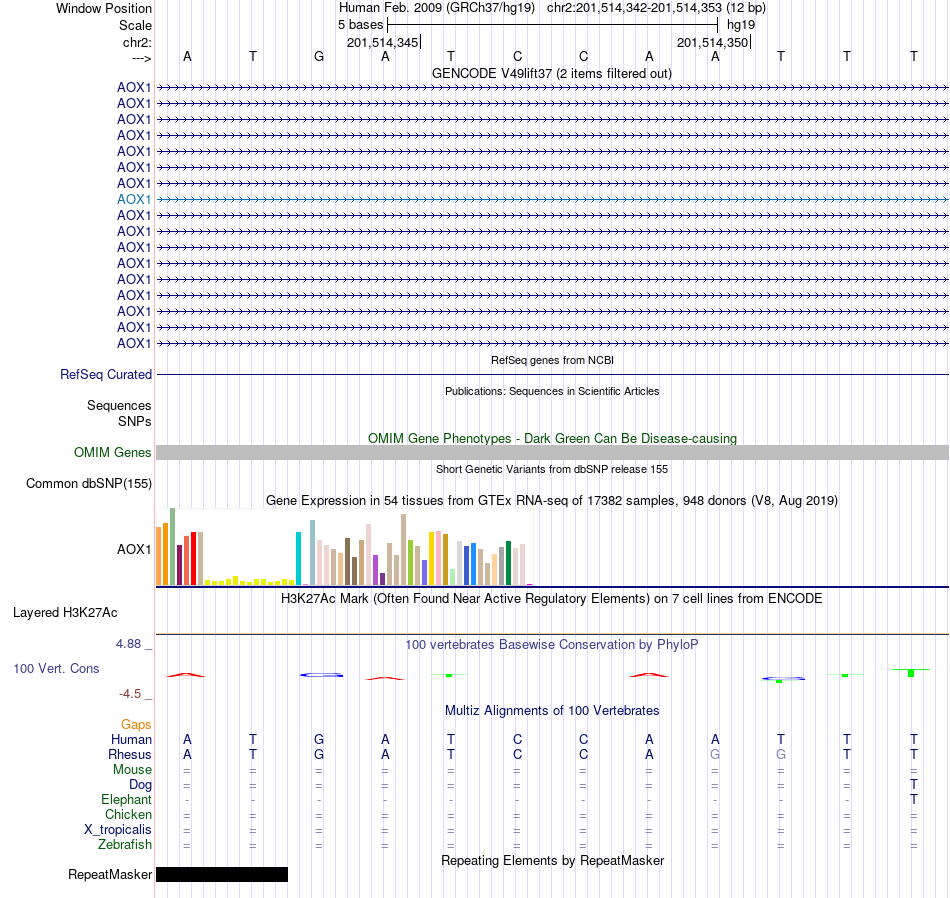Click the RepeatMasker track label
The width and height of the screenshot is (950, 898).
110,874
